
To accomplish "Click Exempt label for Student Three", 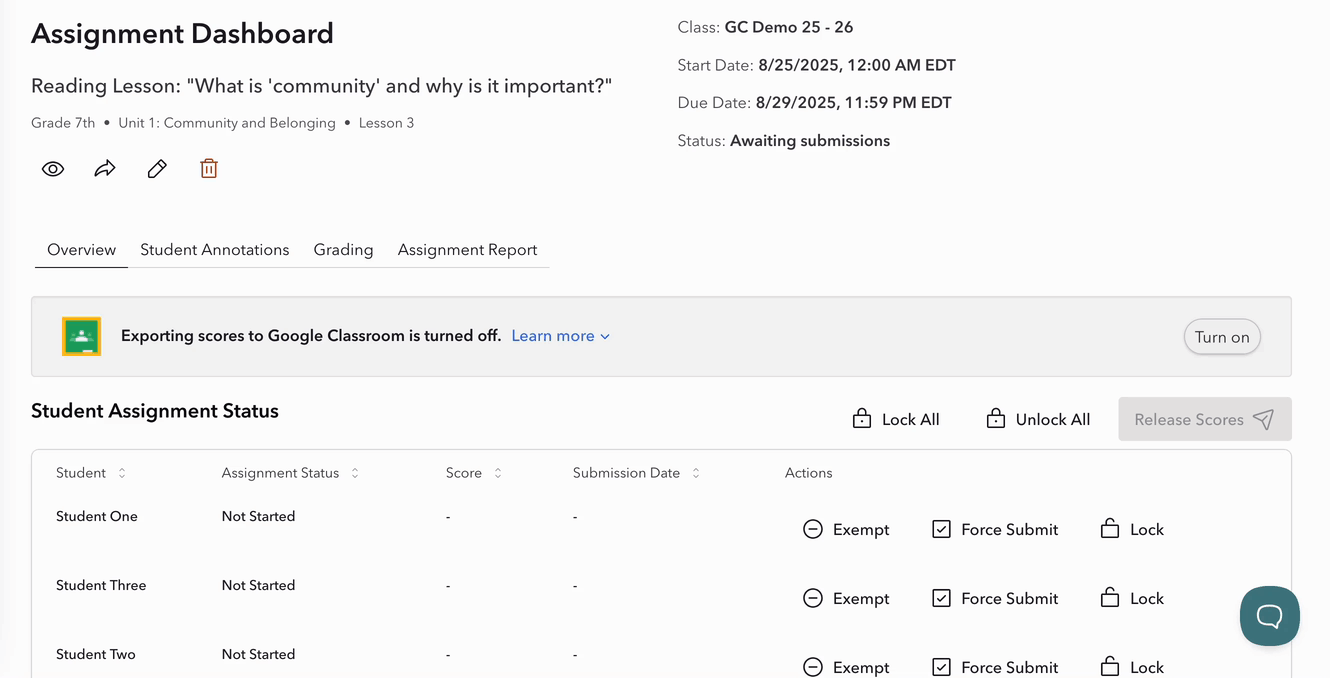I will point(861,599).
